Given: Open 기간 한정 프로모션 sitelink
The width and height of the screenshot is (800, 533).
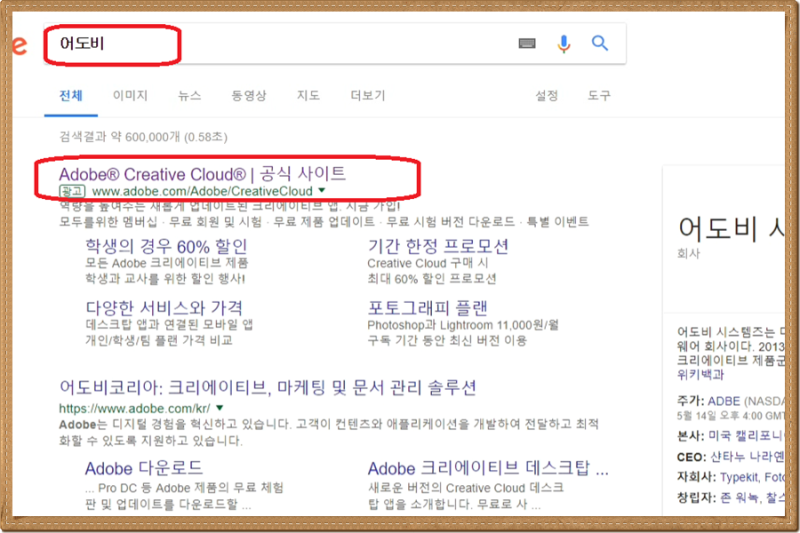Looking at the screenshot, I should (438, 246).
